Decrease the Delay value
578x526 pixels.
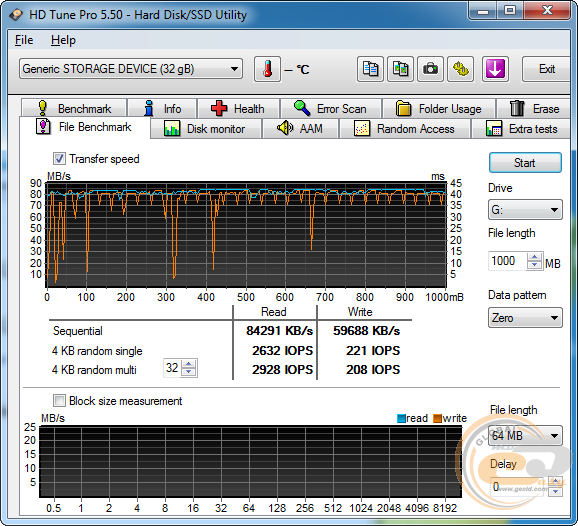(x=556, y=491)
